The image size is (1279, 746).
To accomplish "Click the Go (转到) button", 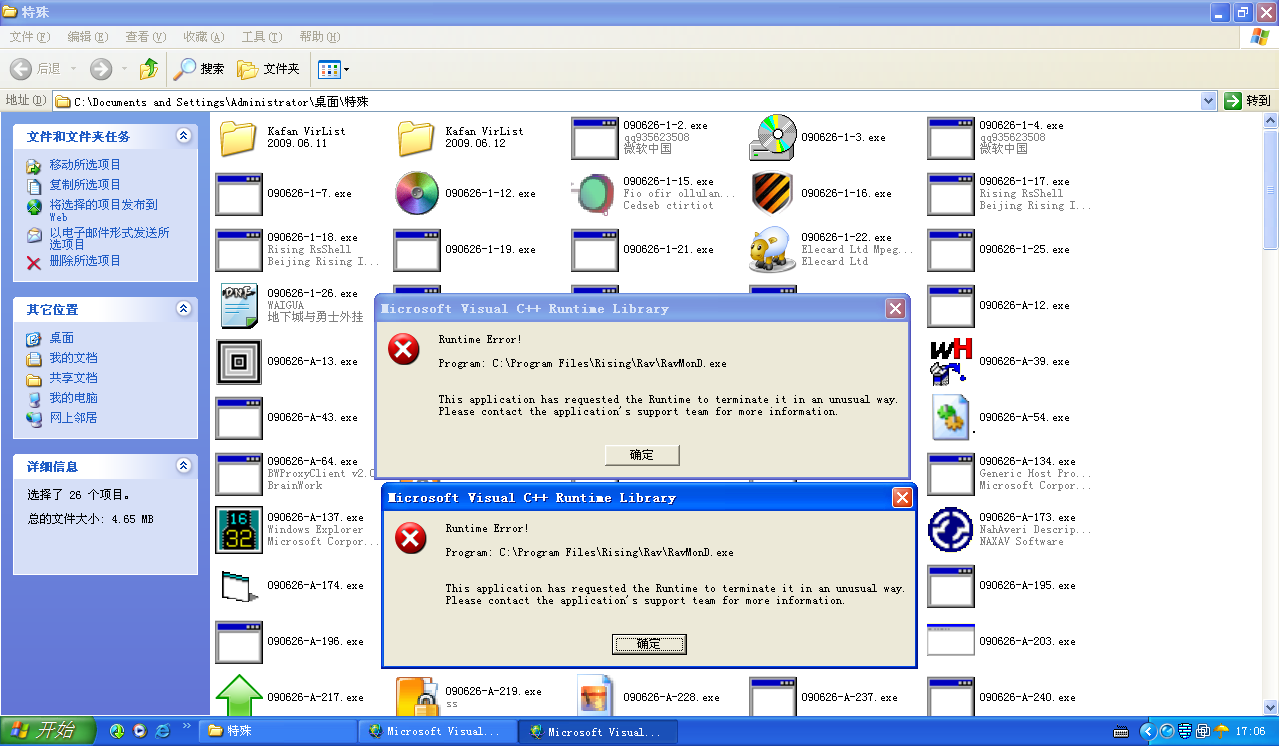I will click(x=1247, y=101).
